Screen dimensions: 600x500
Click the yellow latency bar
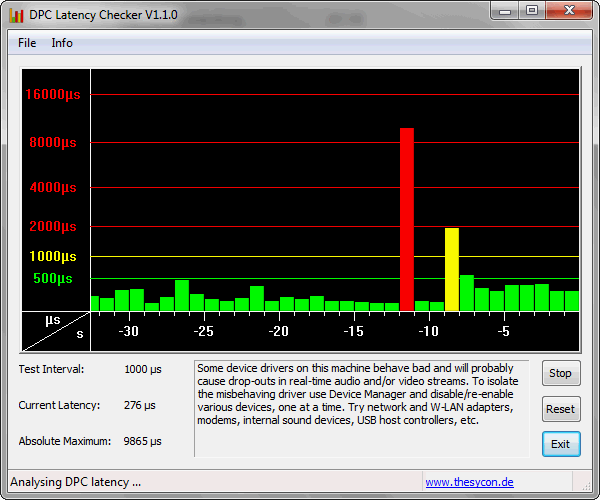pos(452,270)
